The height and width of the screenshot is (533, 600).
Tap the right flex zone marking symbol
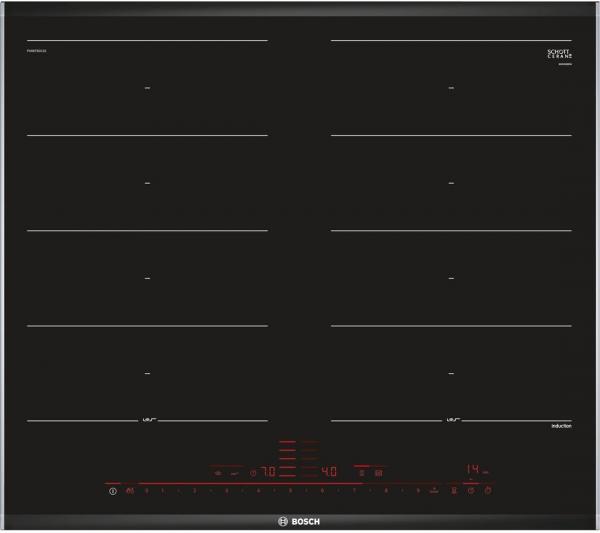(453, 420)
